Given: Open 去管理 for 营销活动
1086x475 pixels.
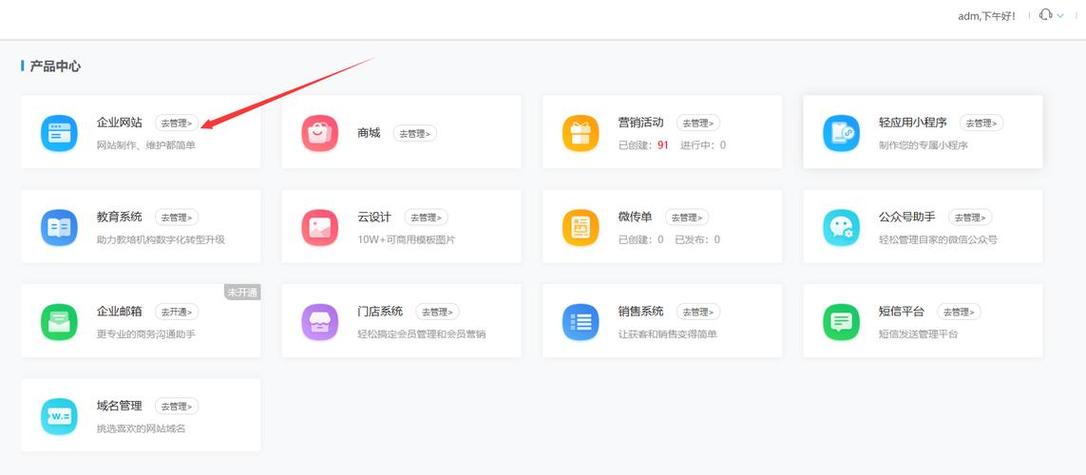Looking at the screenshot, I should tap(698, 123).
